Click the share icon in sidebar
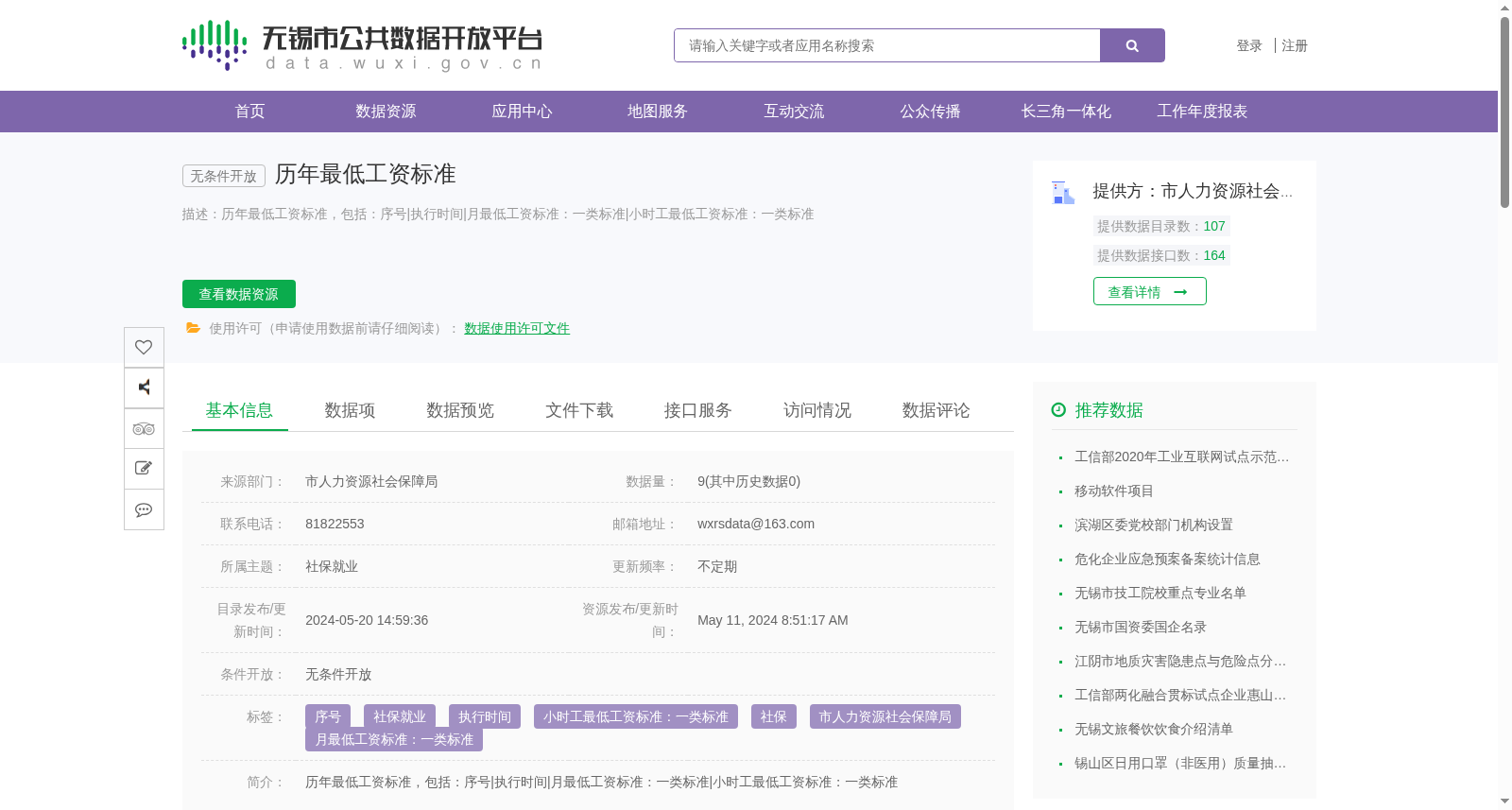 144,388
